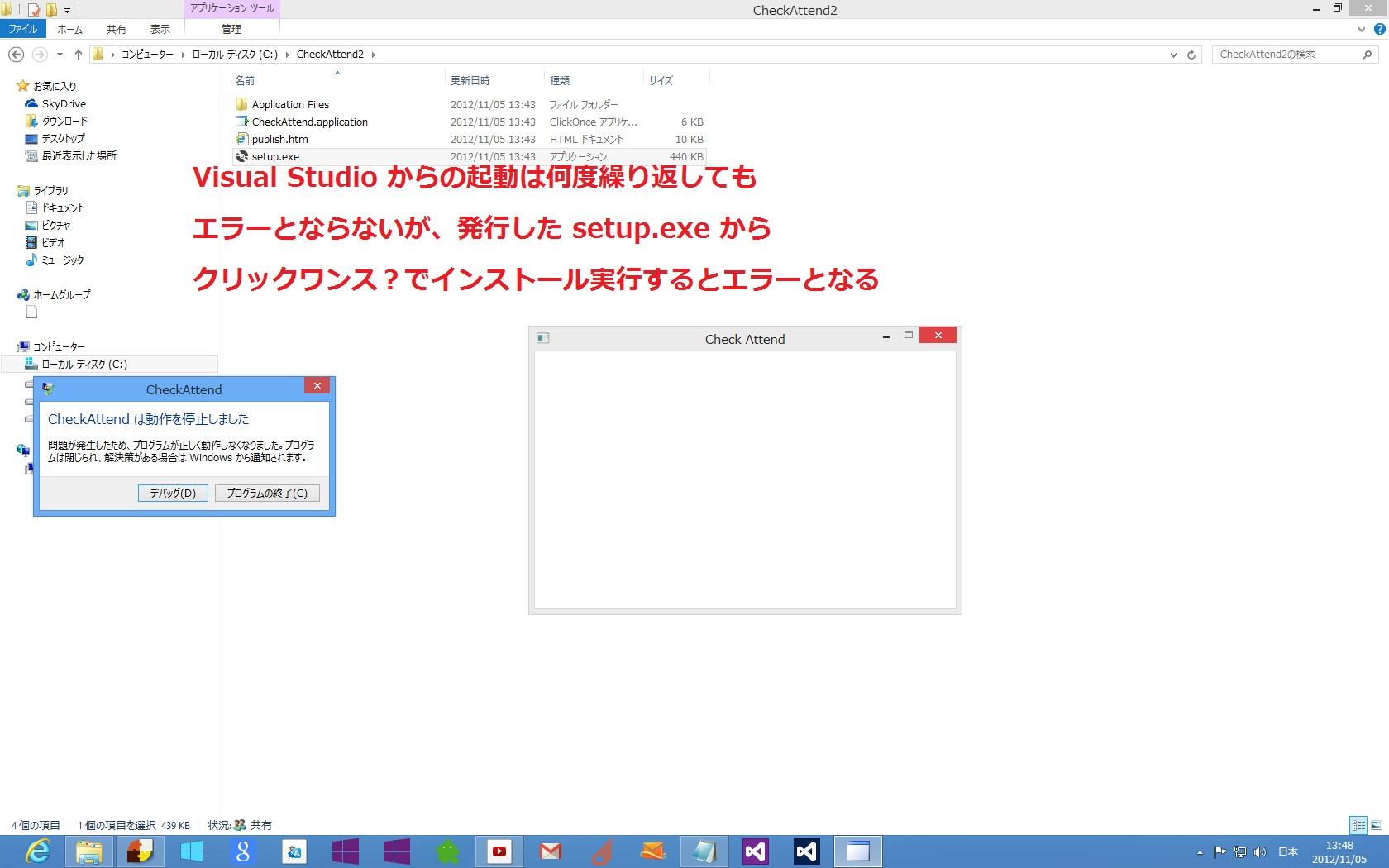Click the CheckAttend2 search box
The height and width of the screenshot is (868, 1389).
(x=1286, y=55)
